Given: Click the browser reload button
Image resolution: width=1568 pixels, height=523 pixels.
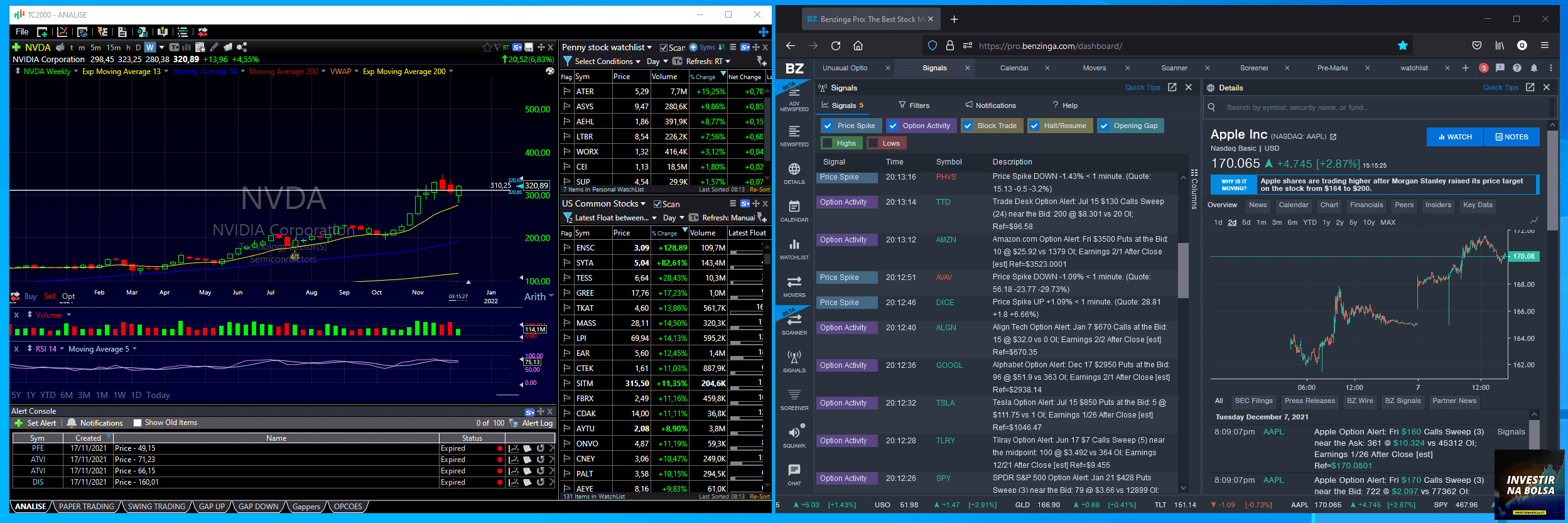Looking at the screenshot, I should 835,45.
